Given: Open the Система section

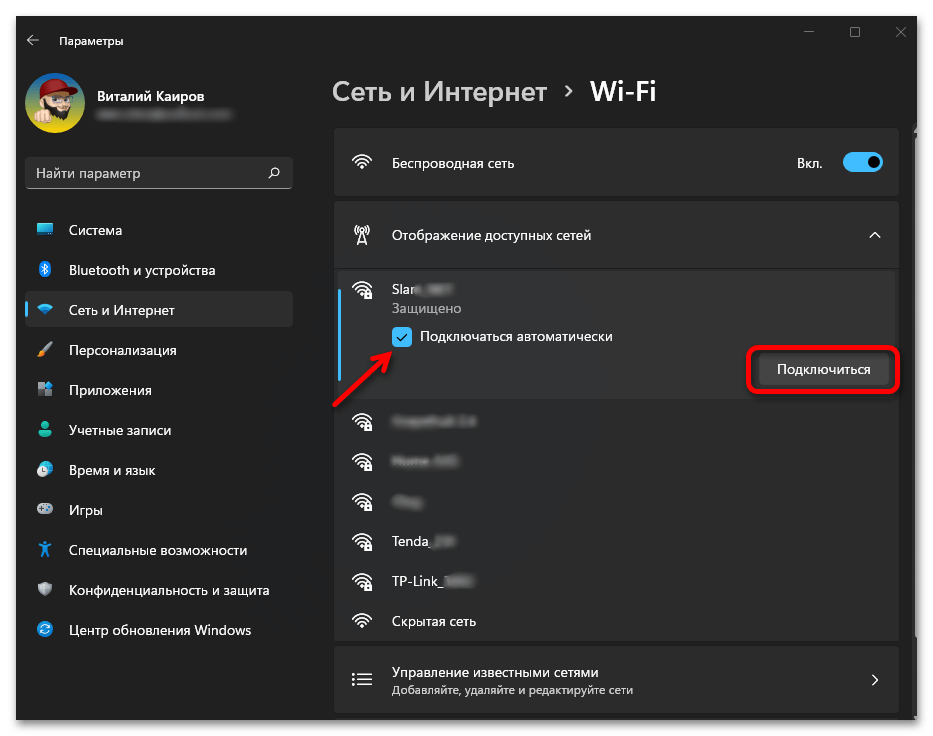Looking at the screenshot, I should pos(159,230).
